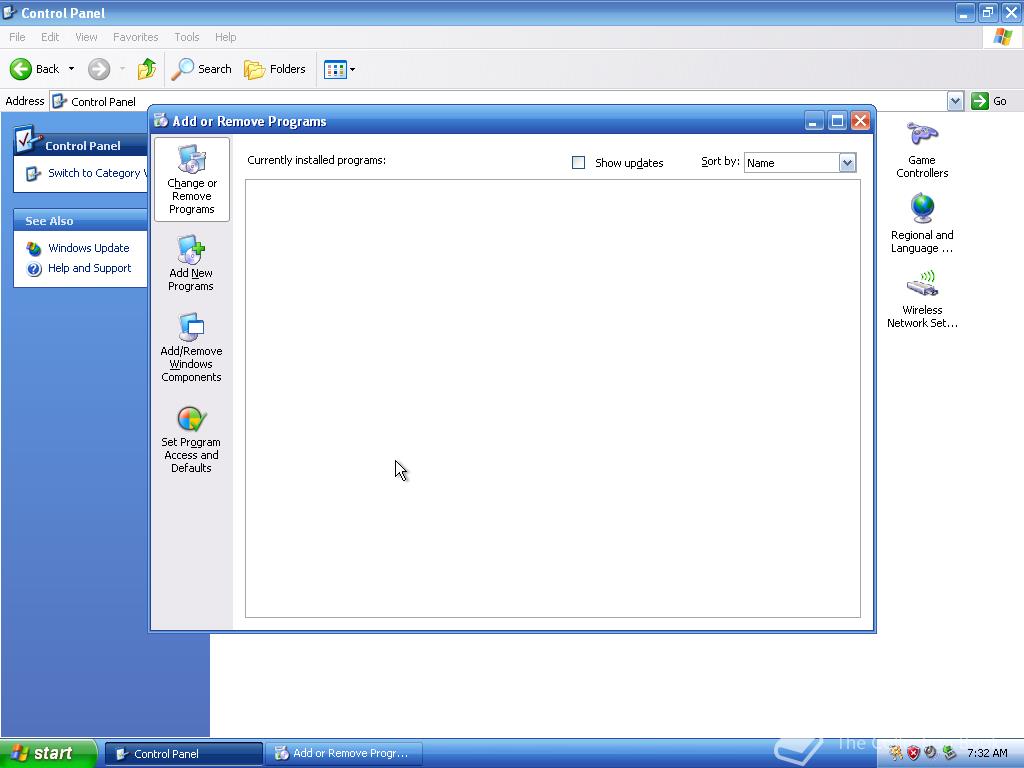
Task: Minimize the Add or Remove Programs dialog
Action: [814, 121]
